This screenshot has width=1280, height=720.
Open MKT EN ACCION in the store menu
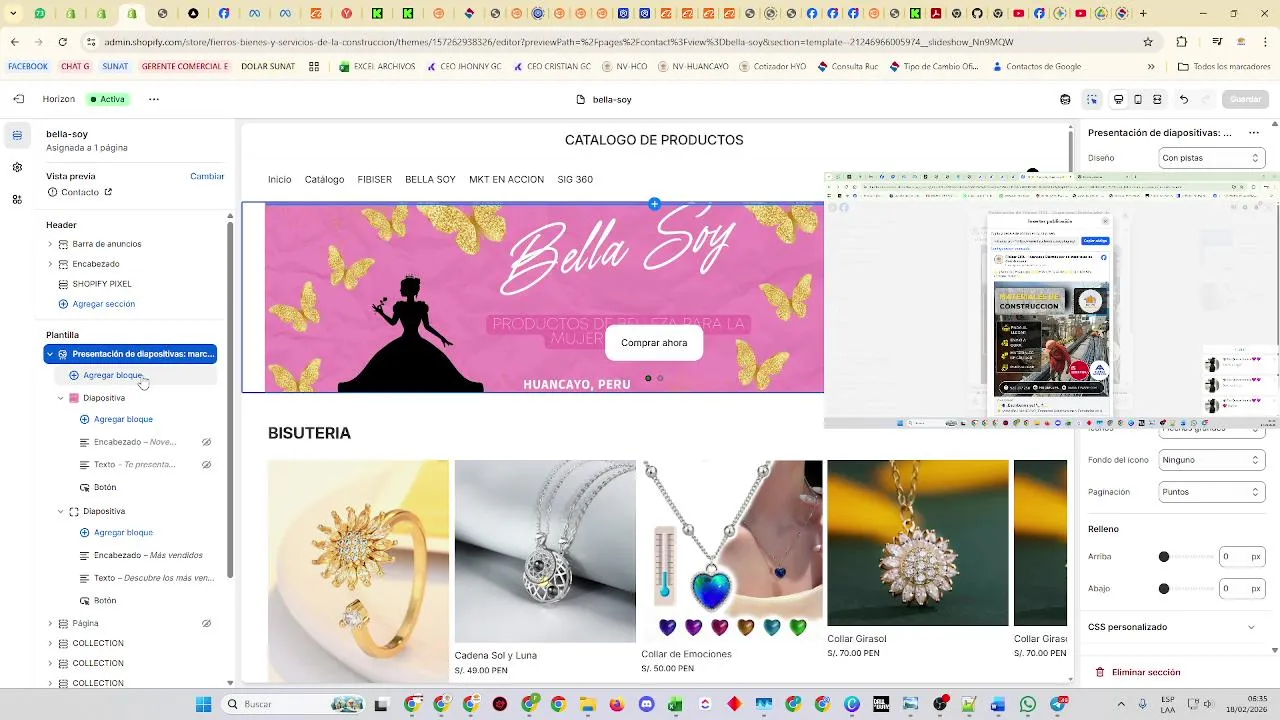[x=506, y=180]
